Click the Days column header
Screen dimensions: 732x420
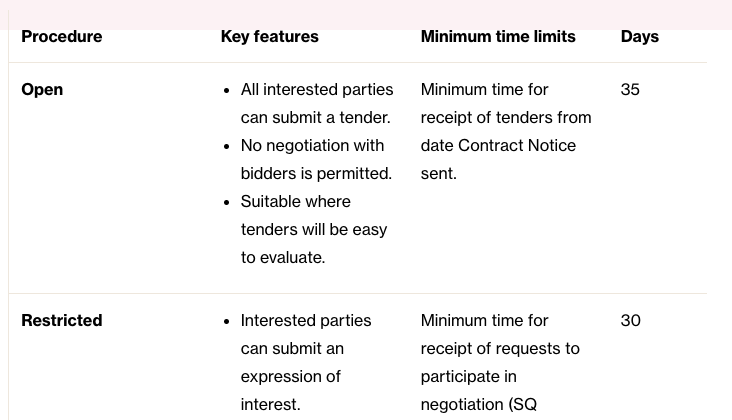click(x=639, y=36)
